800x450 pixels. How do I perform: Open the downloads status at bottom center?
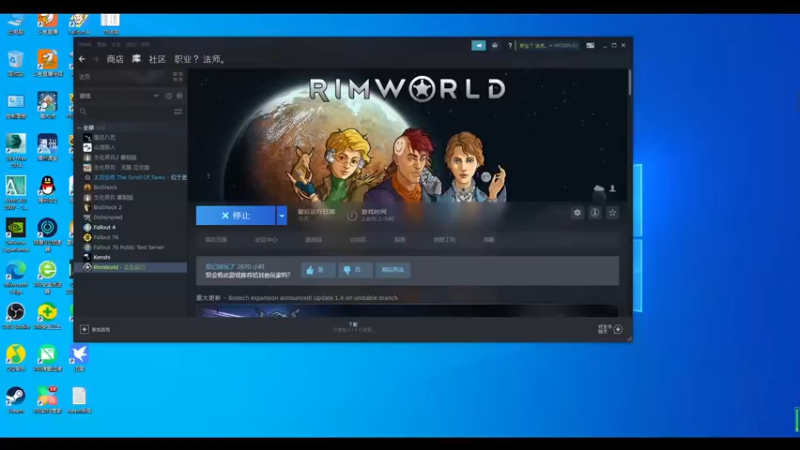(353, 328)
